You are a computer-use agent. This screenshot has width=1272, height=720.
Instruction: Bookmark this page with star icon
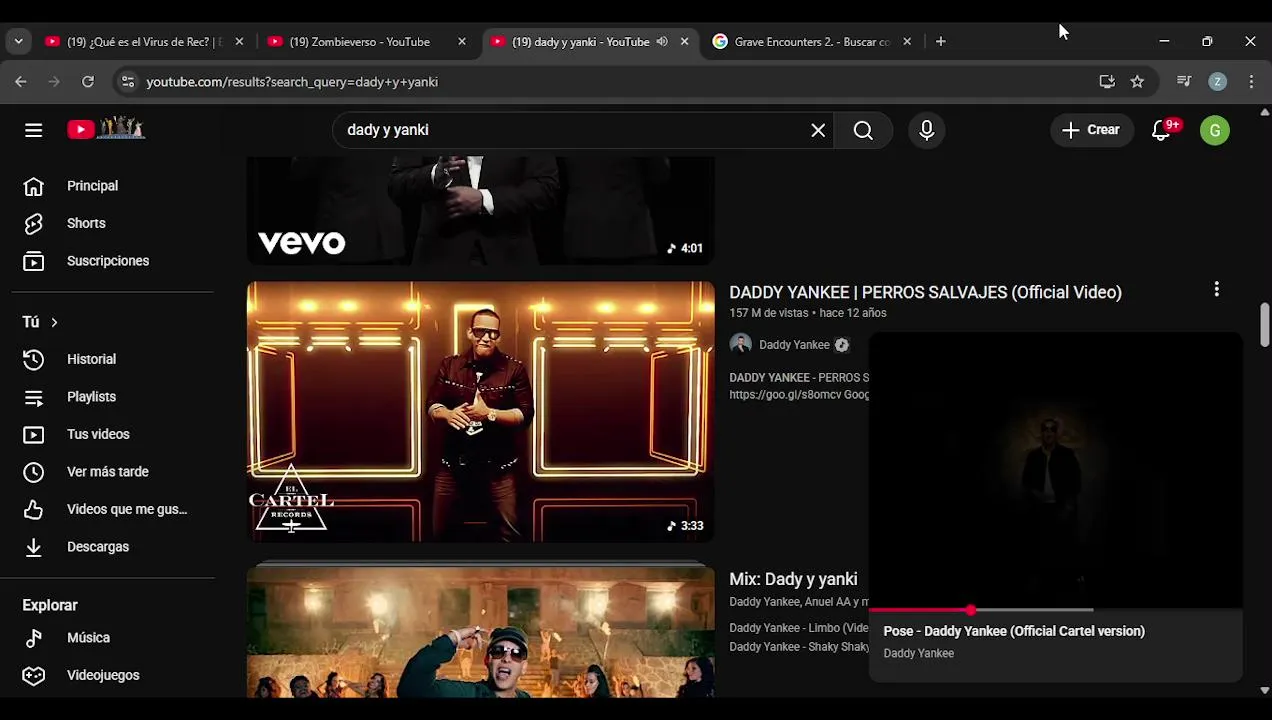1137,82
